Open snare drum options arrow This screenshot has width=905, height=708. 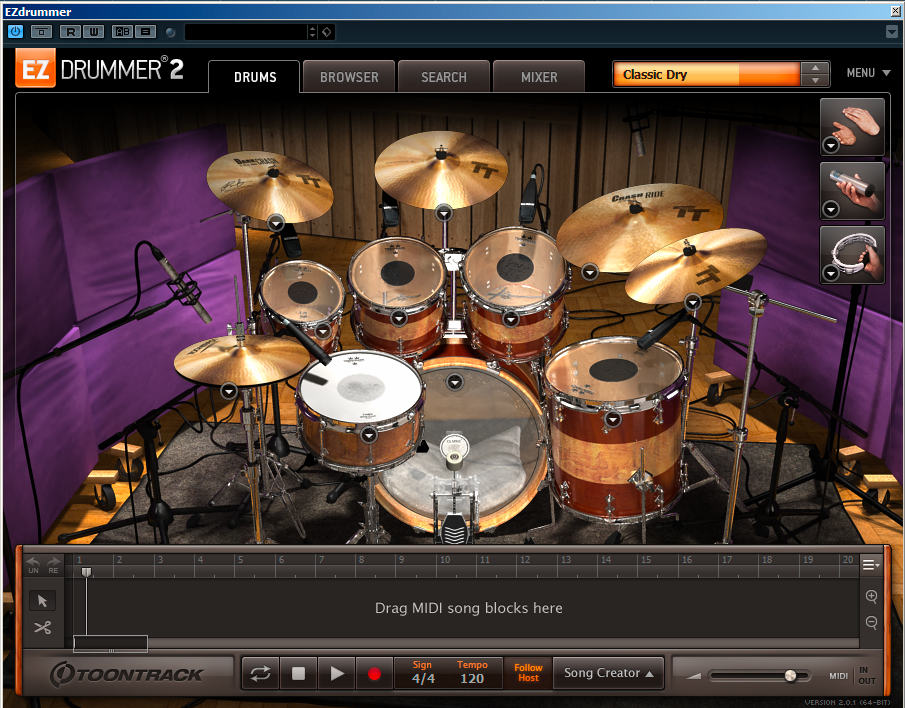369,435
